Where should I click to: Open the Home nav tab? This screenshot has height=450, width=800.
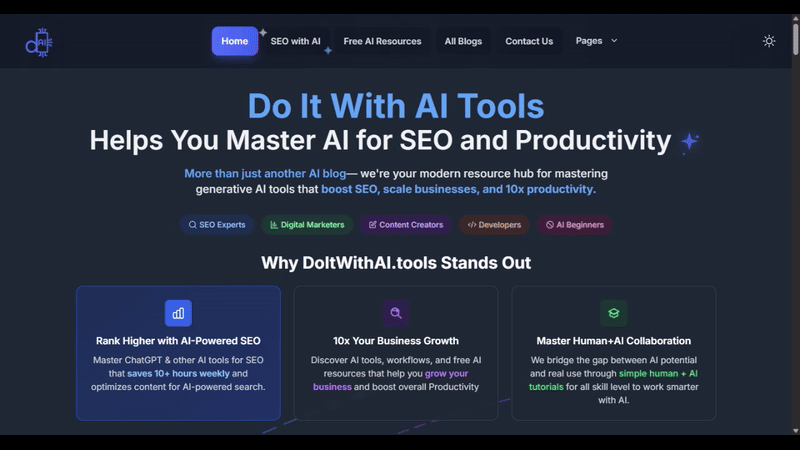pos(235,41)
